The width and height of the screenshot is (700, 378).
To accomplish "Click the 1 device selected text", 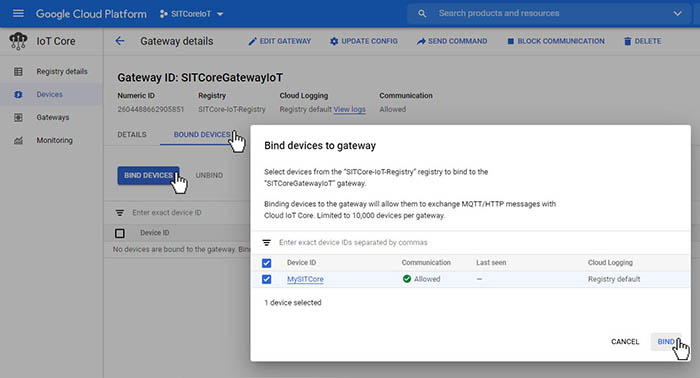I will (293, 303).
